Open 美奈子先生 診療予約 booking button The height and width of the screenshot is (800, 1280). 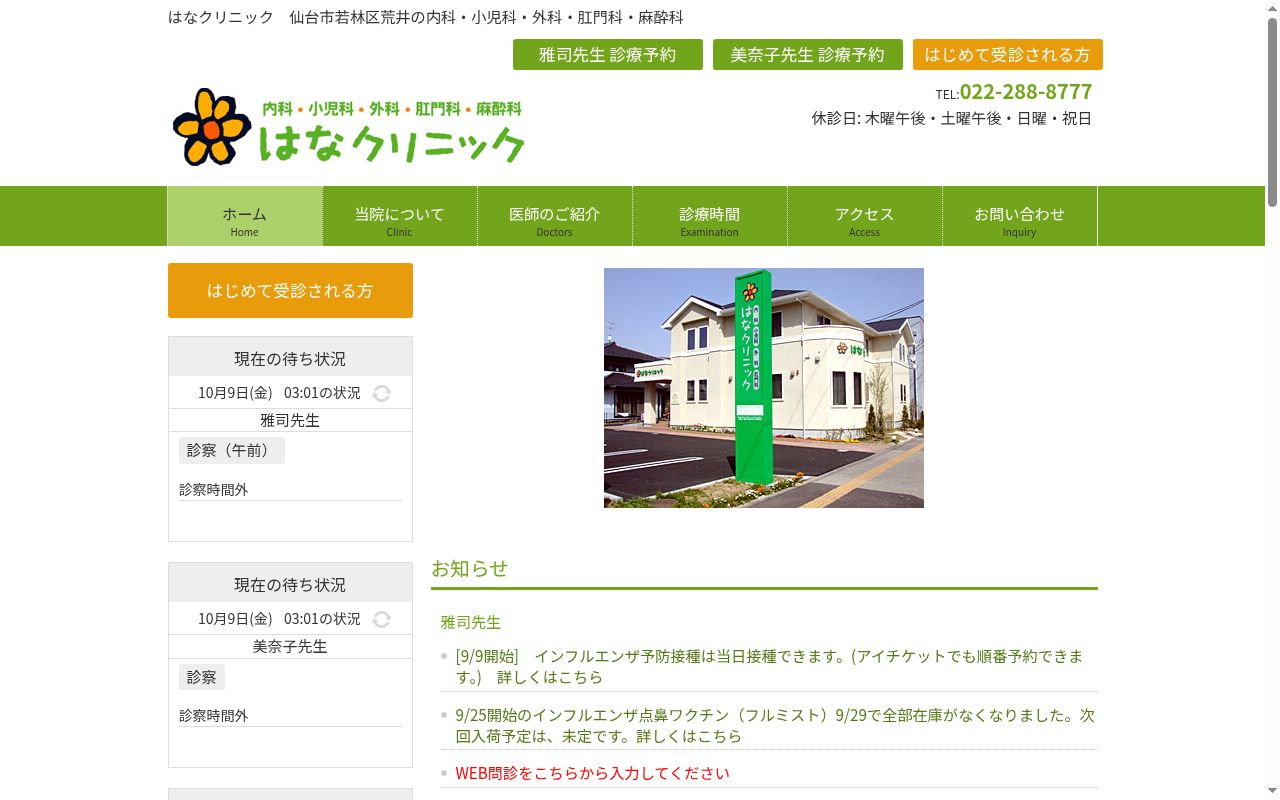808,55
